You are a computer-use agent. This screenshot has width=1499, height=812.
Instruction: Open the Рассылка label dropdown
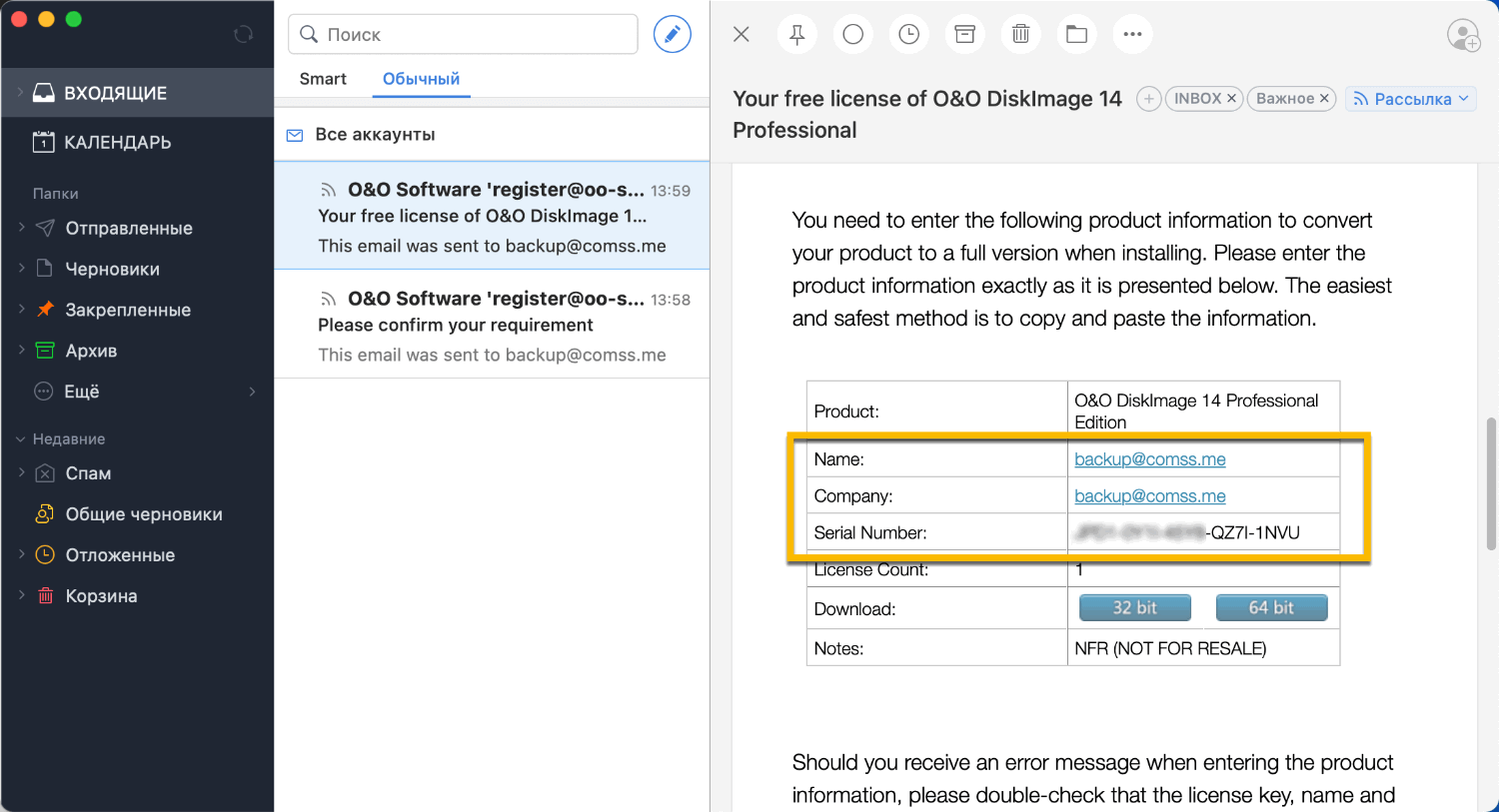[x=1410, y=98]
